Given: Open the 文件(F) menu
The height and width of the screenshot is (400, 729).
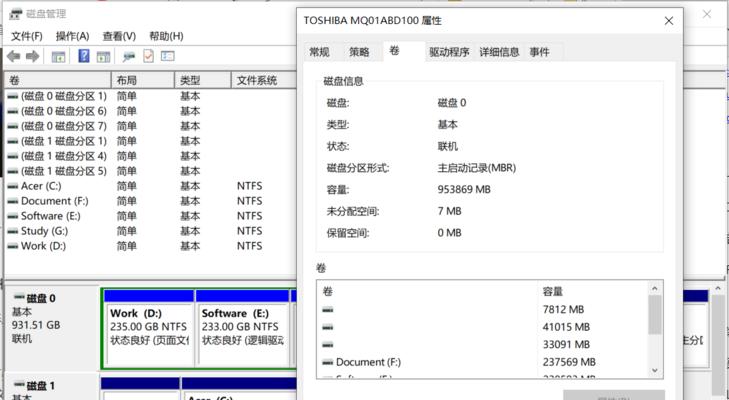Looking at the screenshot, I should [27, 36].
